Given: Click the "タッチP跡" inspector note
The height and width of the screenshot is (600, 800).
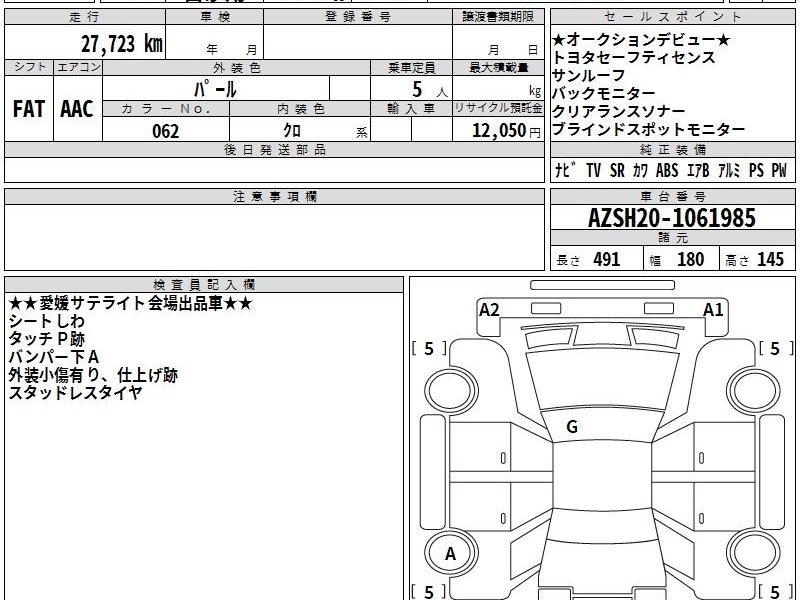Looking at the screenshot, I should click(x=46, y=339).
